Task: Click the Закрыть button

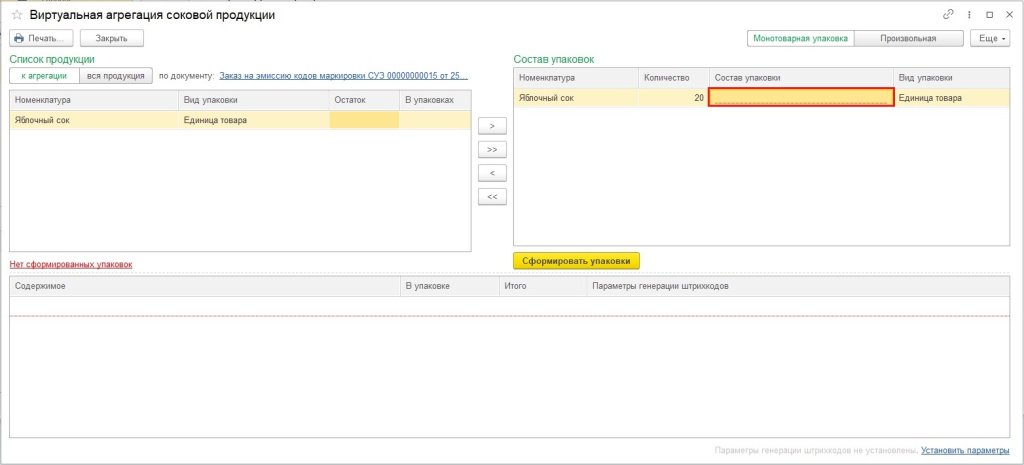Action: pyautogui.click(x=111, y=38)
